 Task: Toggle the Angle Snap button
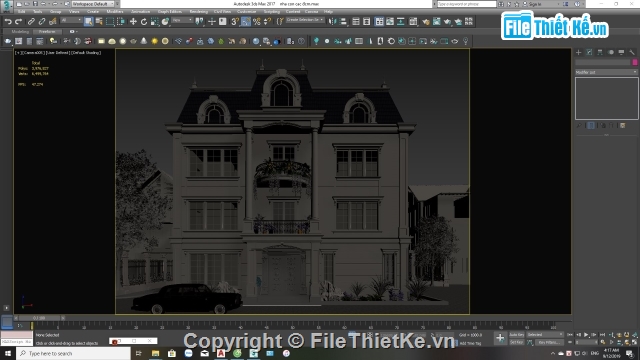click(x=246, y=21)
